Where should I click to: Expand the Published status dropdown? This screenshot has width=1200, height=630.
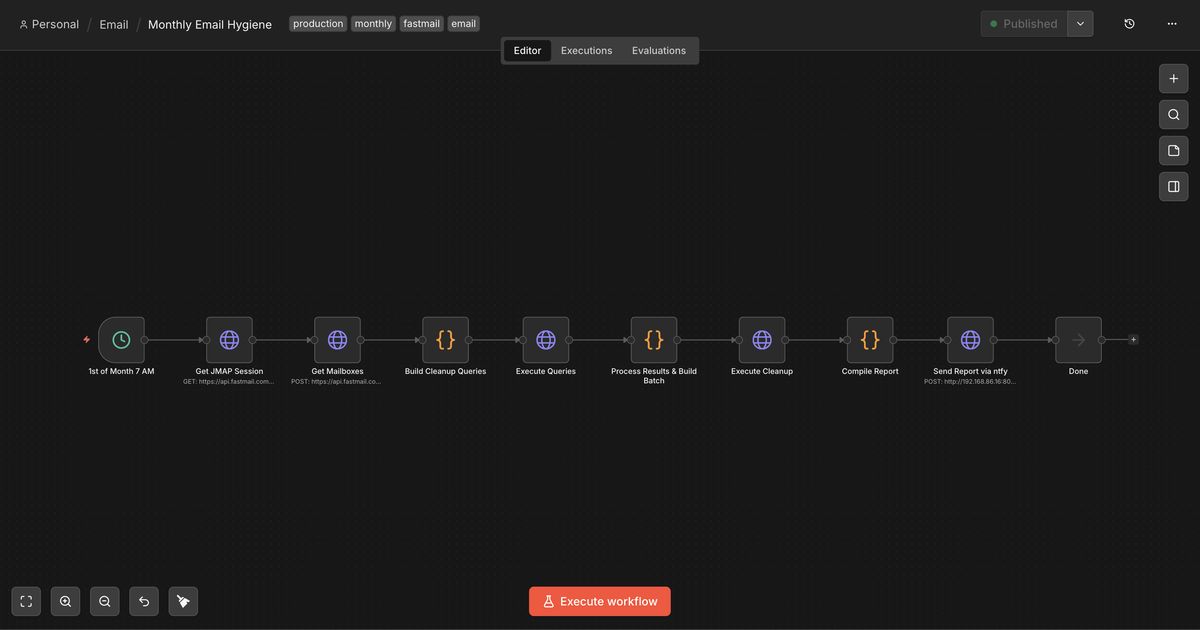1079,23
